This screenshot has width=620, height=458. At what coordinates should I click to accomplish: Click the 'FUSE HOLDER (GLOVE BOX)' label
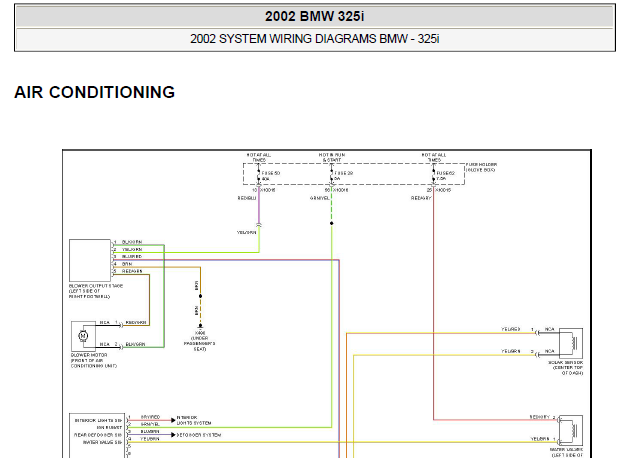point(481,167)
